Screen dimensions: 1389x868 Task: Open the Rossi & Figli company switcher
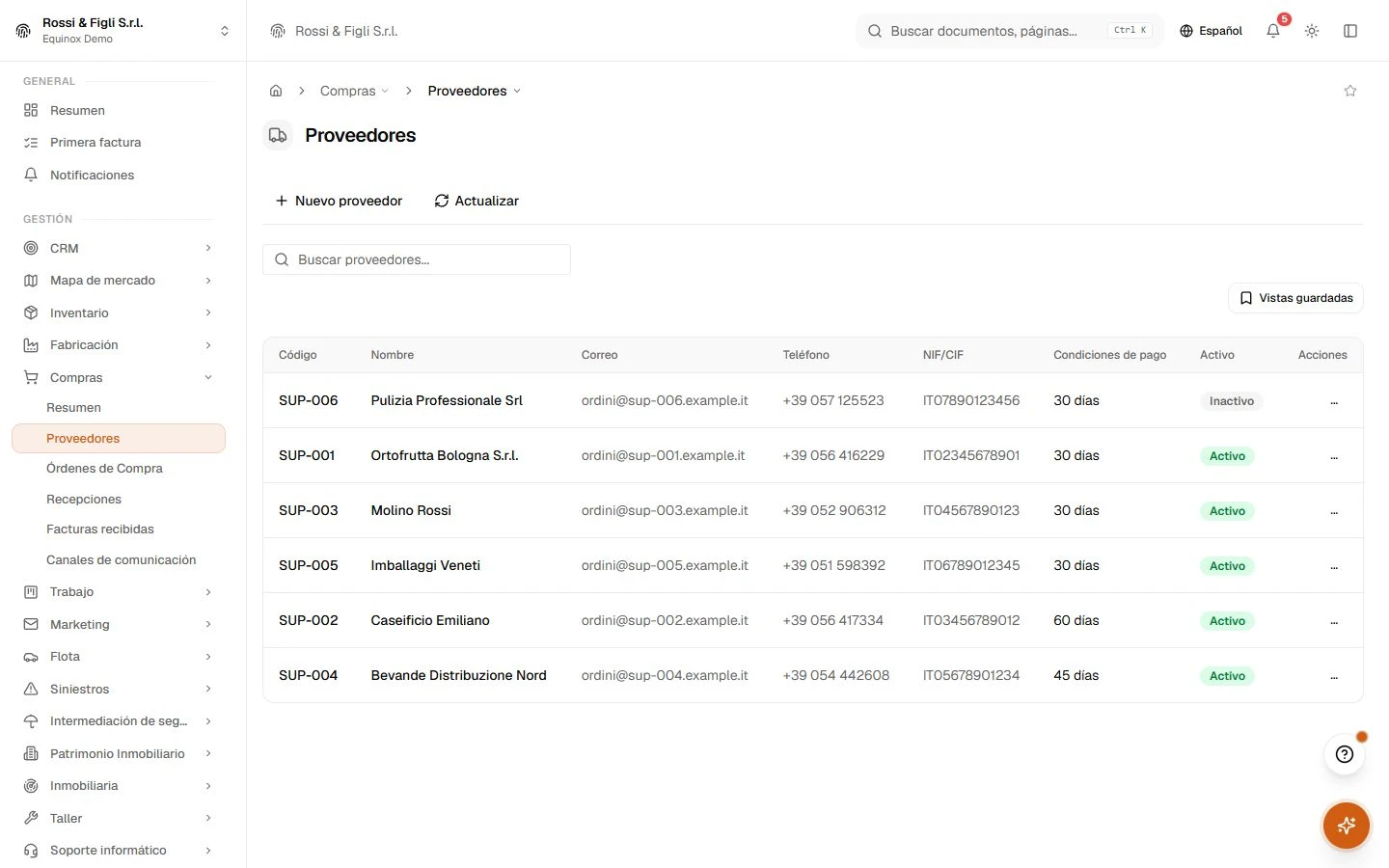click(123, 31)
